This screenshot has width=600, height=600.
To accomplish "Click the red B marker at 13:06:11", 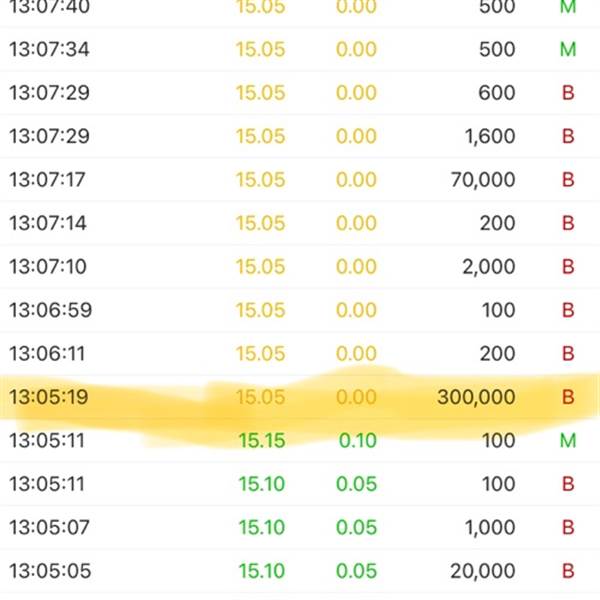I will coord(568,354).
